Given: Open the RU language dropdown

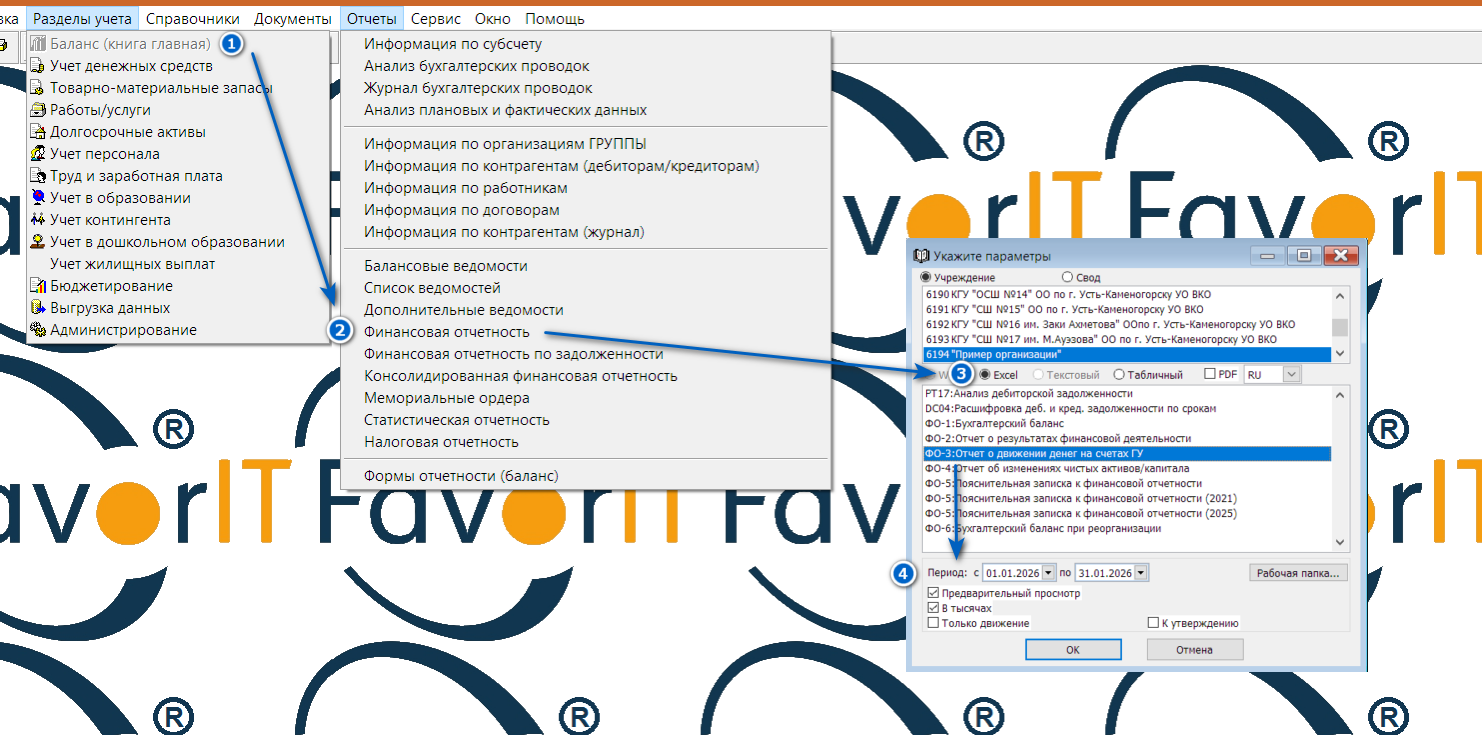Looking at the screenshot, I should click(1291, 374).
